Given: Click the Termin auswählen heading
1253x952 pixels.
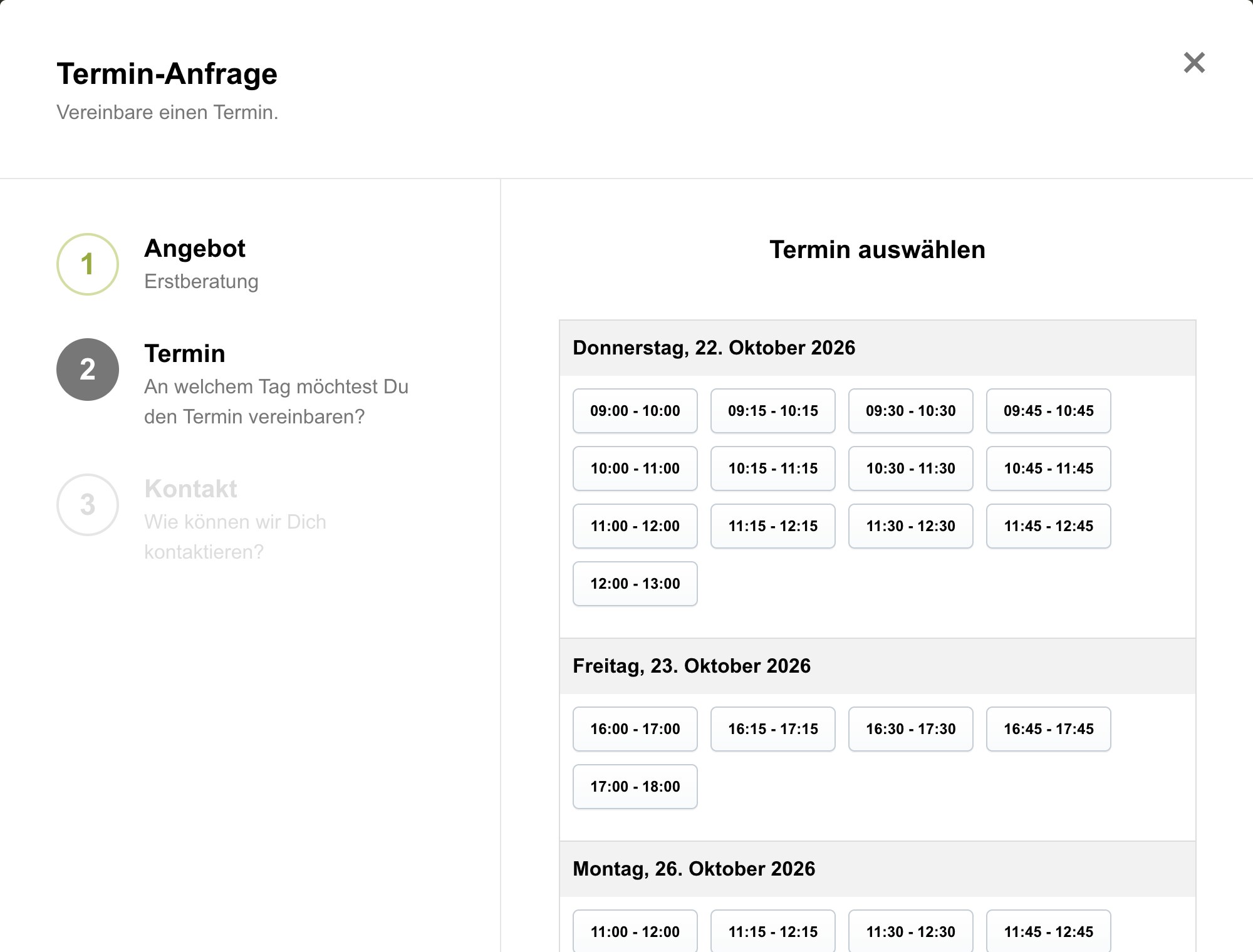Looking at the screenshot, I should point(877,250).
